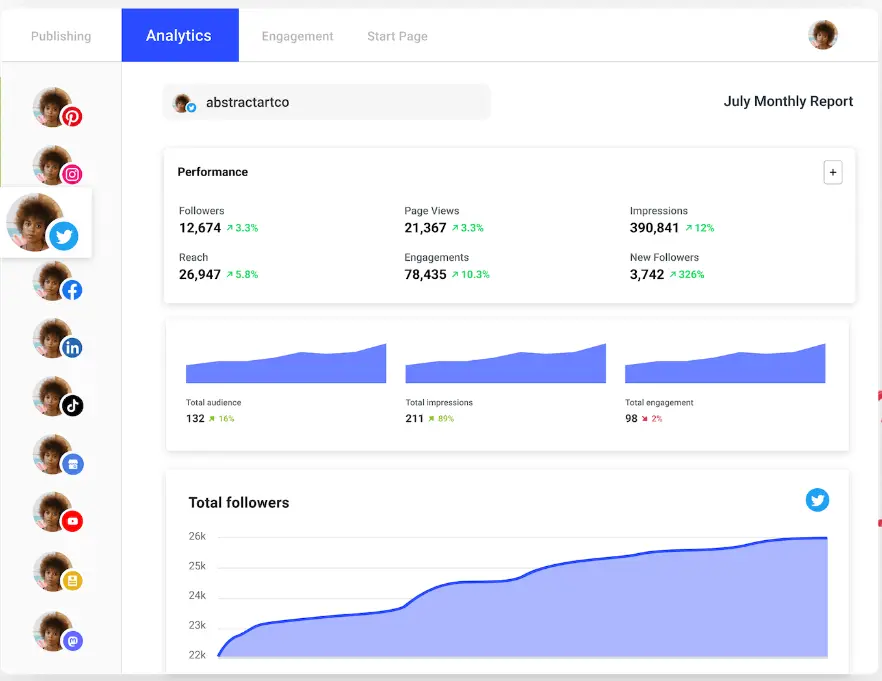
Task: Open the user profile avatar menu
Action: coord(822,35)
